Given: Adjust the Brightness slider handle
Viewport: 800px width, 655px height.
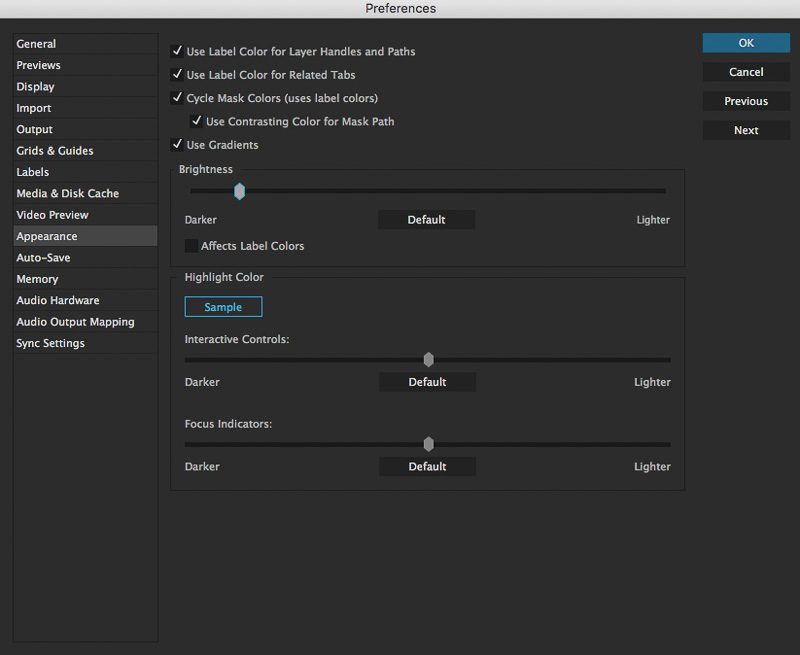Looking at the screenshot, I should pyautogui.click(x=240, y=191).
